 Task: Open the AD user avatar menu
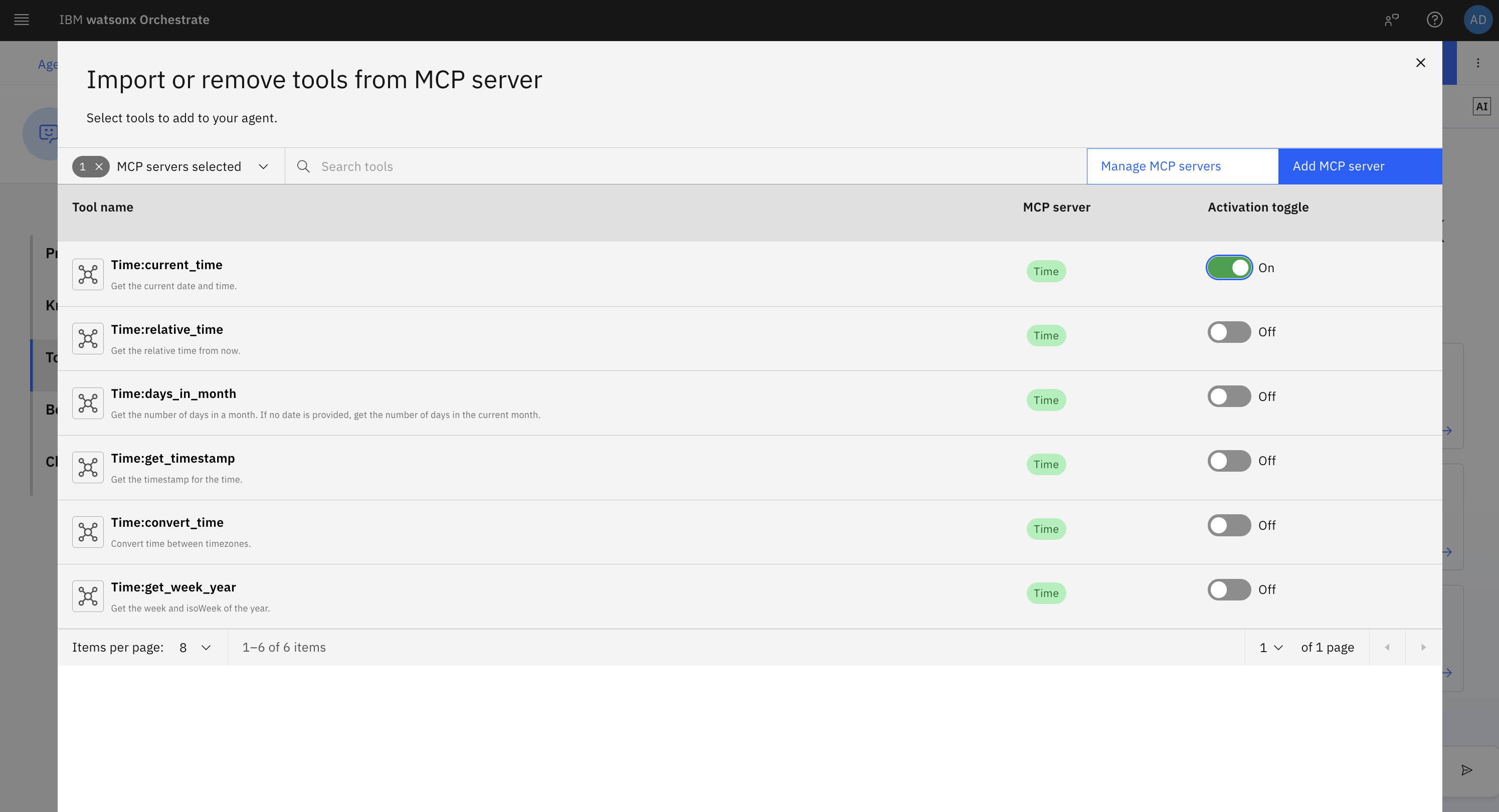click(x=1477, y=20)
